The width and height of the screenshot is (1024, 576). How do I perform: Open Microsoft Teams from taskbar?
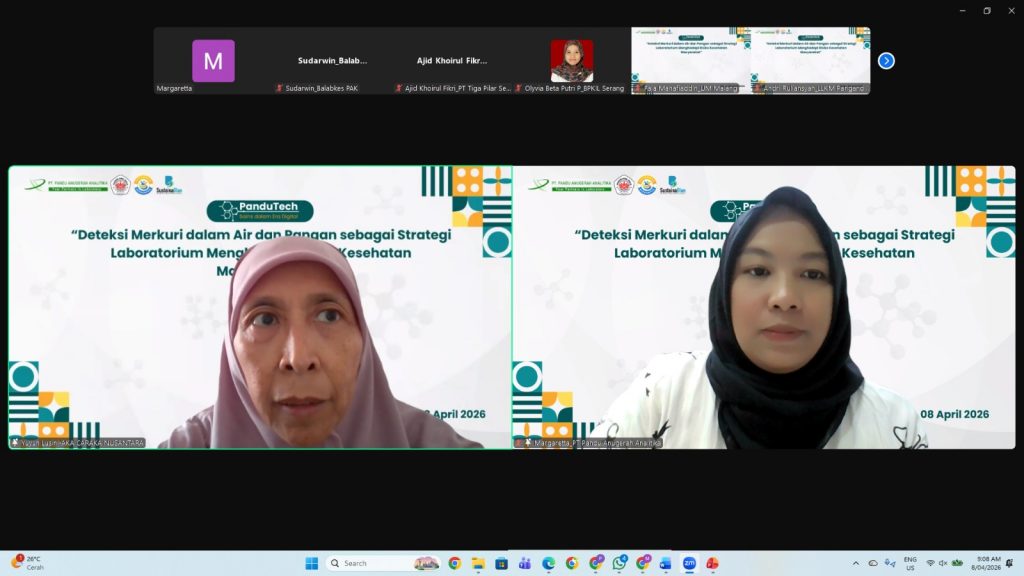point(525,563)
